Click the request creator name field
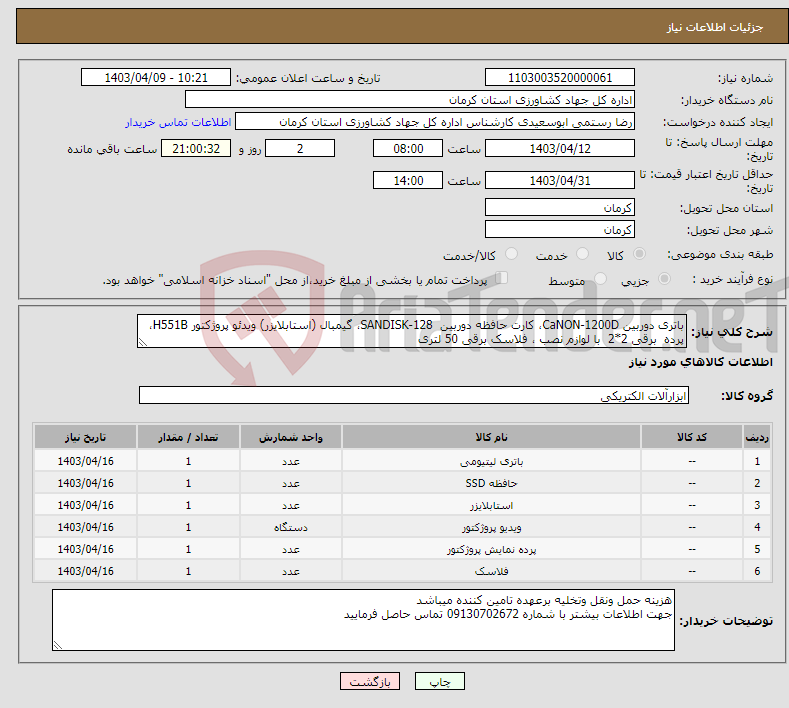Screen dimensions: 789x708 pyautogui.click(x=435, y=122)
